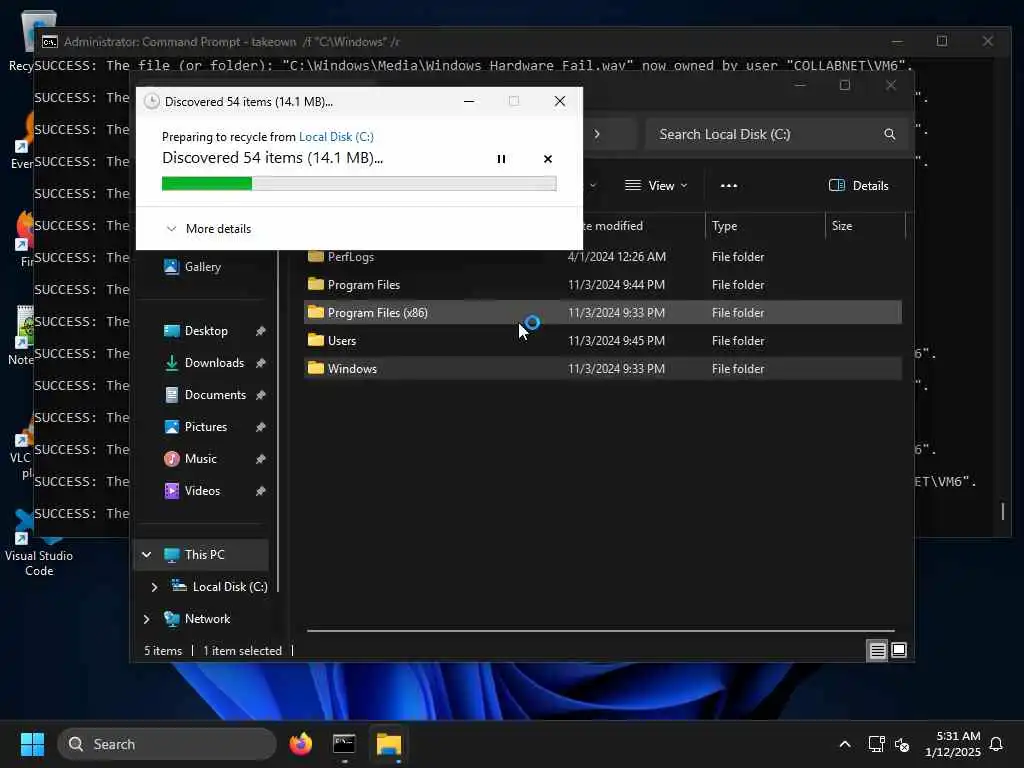Click the pin icon beside Music
This screenshot has height=768, width=1024.
tap(261, 459)
